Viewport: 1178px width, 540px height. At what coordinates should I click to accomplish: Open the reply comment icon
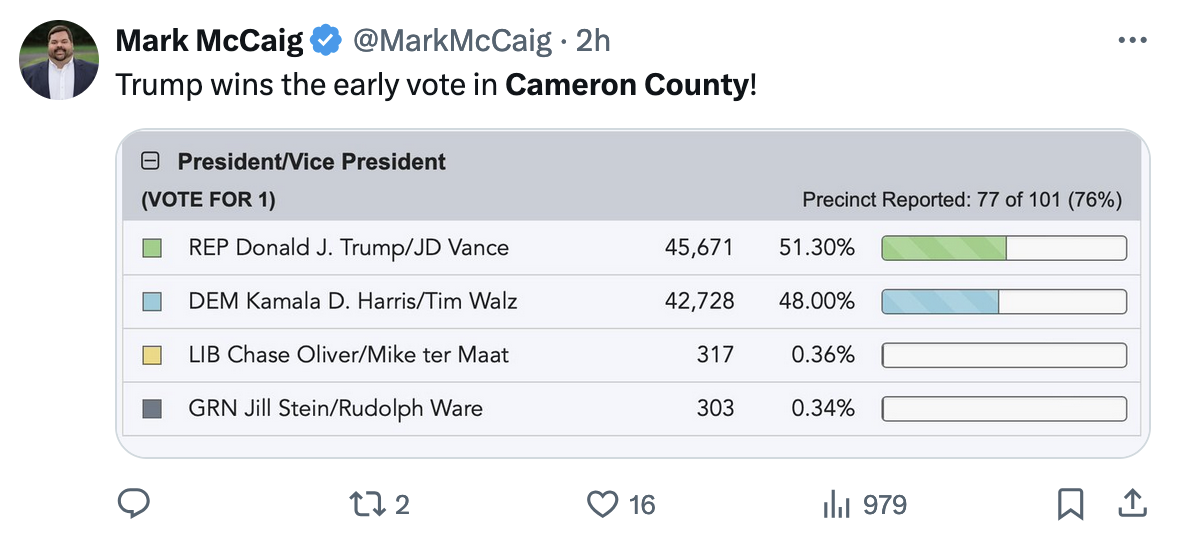[x=134, y=504]
